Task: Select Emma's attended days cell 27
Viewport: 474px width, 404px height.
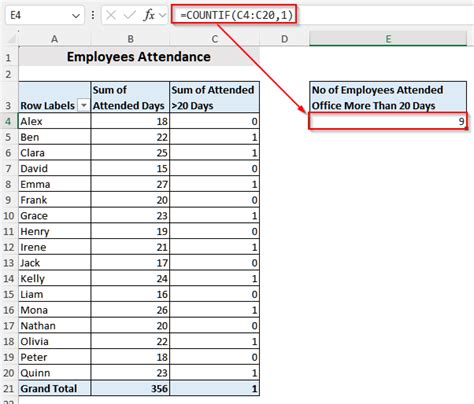Action: click(x=130, y=184)
